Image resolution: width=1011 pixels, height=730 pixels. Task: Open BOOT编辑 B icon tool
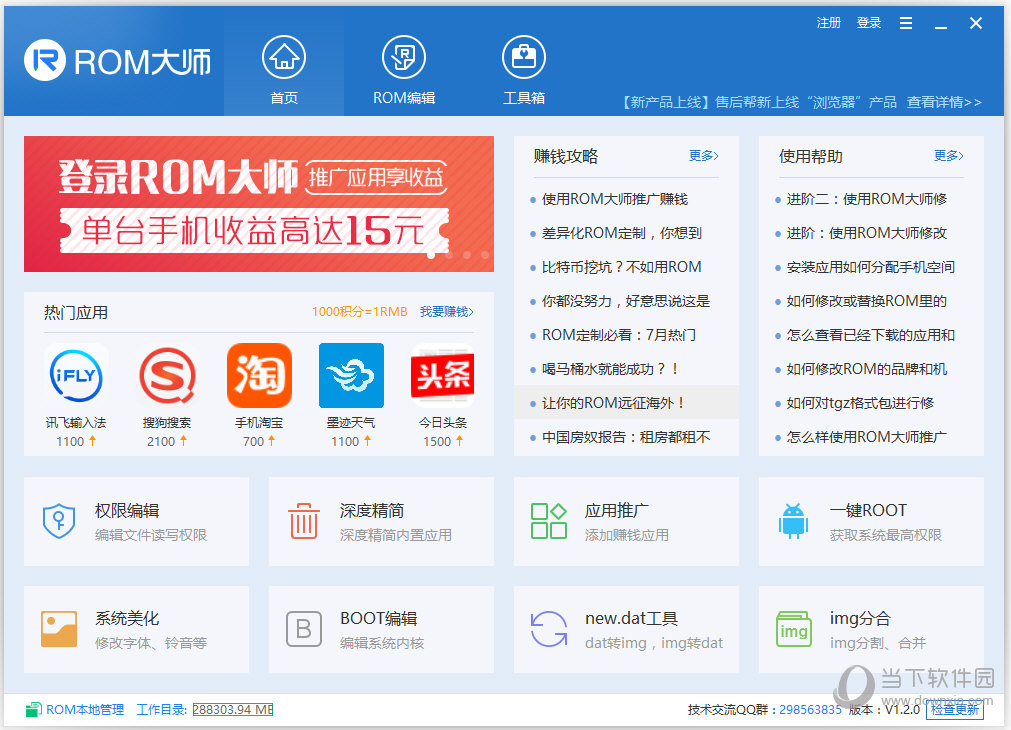(304, 629)
